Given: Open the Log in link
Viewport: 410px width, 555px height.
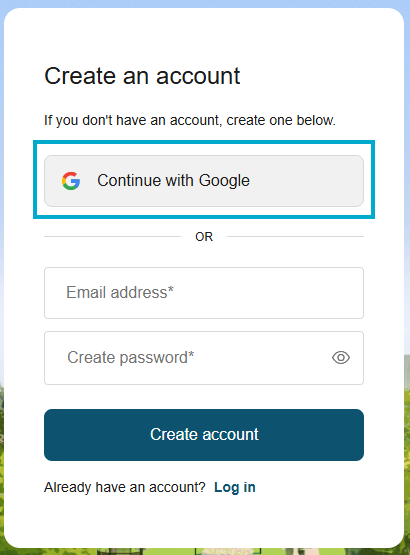Looking at the screenshot, I should click(235, 487).
